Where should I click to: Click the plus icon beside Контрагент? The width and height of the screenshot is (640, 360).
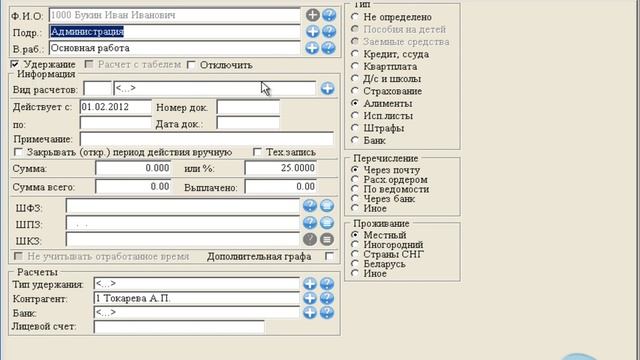310,298
